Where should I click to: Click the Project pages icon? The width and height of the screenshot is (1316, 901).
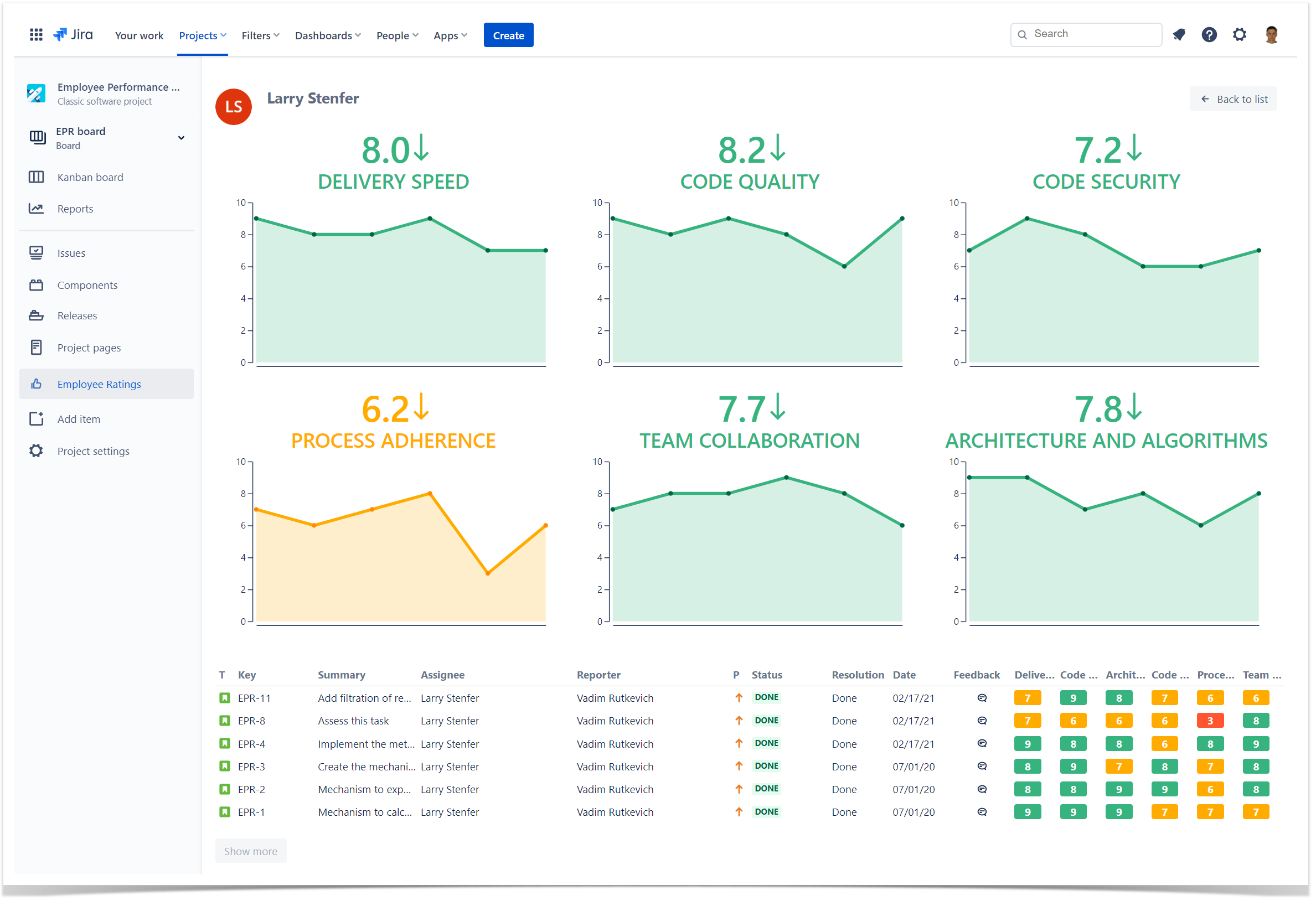point(36,349)
